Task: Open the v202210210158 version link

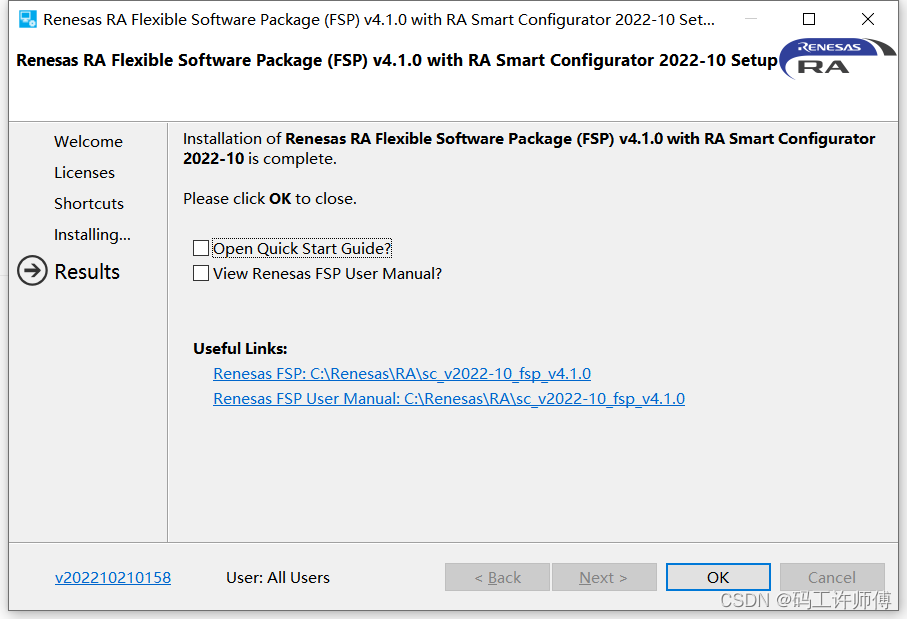Action: point(113,577)
